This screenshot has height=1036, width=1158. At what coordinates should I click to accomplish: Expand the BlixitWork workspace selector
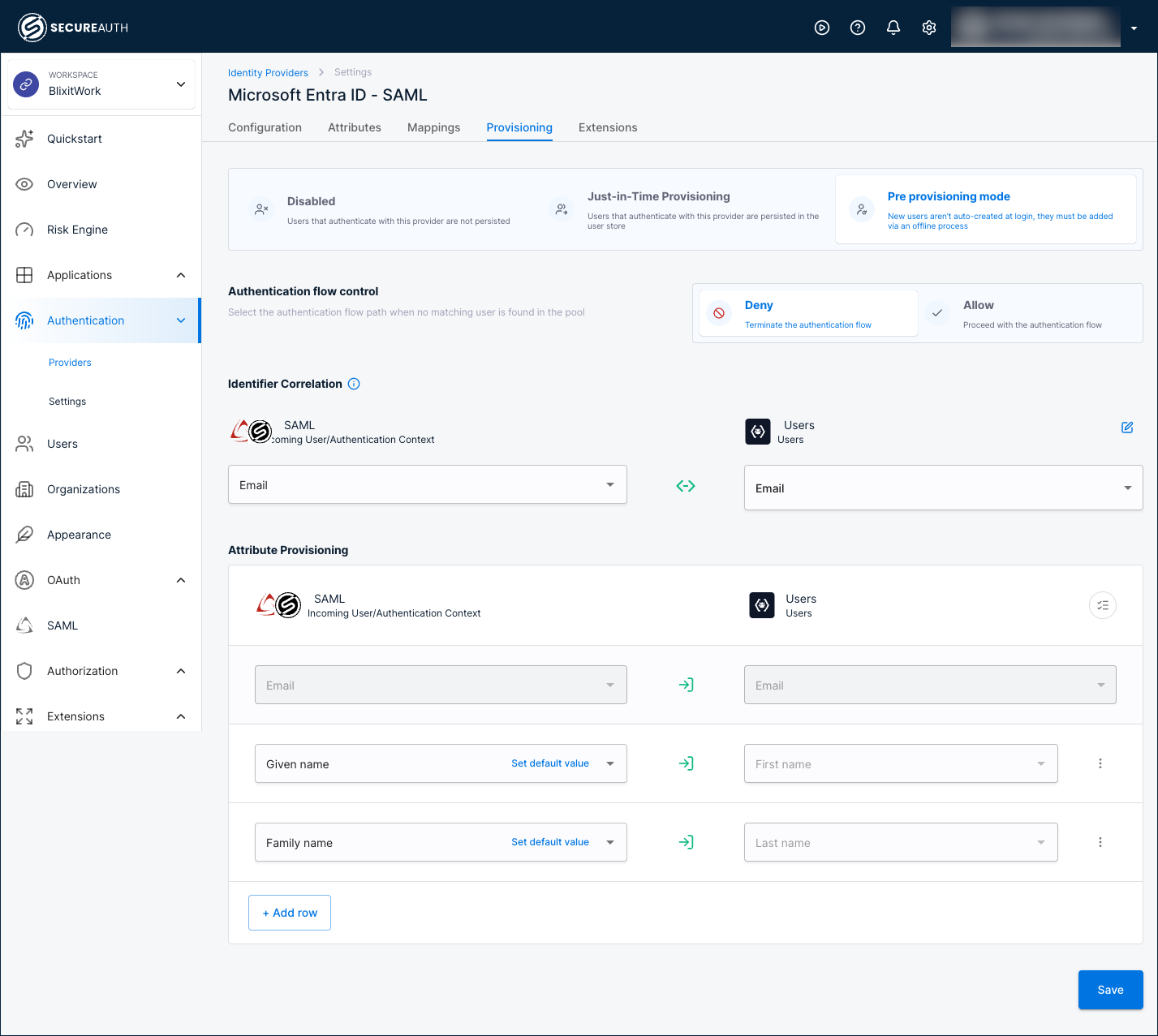[x=101, y=84]
